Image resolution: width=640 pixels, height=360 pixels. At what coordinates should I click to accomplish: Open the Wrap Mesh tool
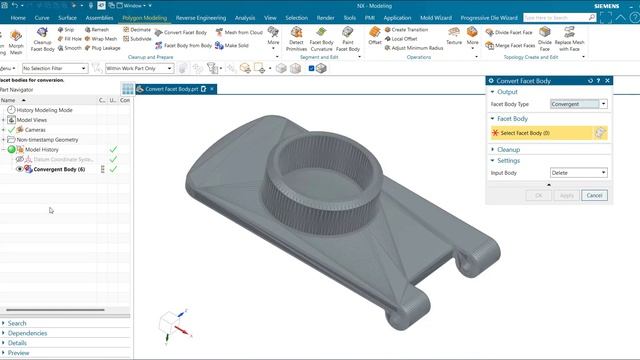coord(101,39)
